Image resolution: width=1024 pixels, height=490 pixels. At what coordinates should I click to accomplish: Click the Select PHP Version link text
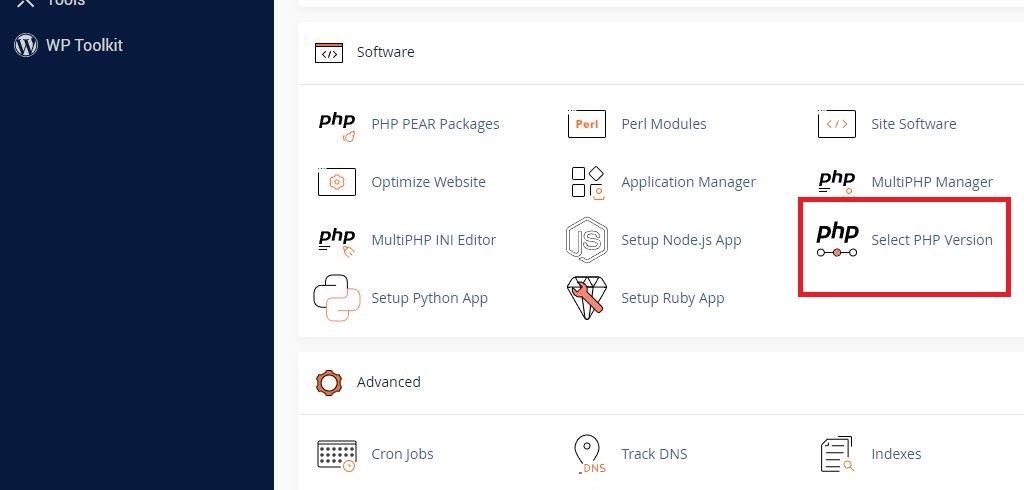pos(932,240)
